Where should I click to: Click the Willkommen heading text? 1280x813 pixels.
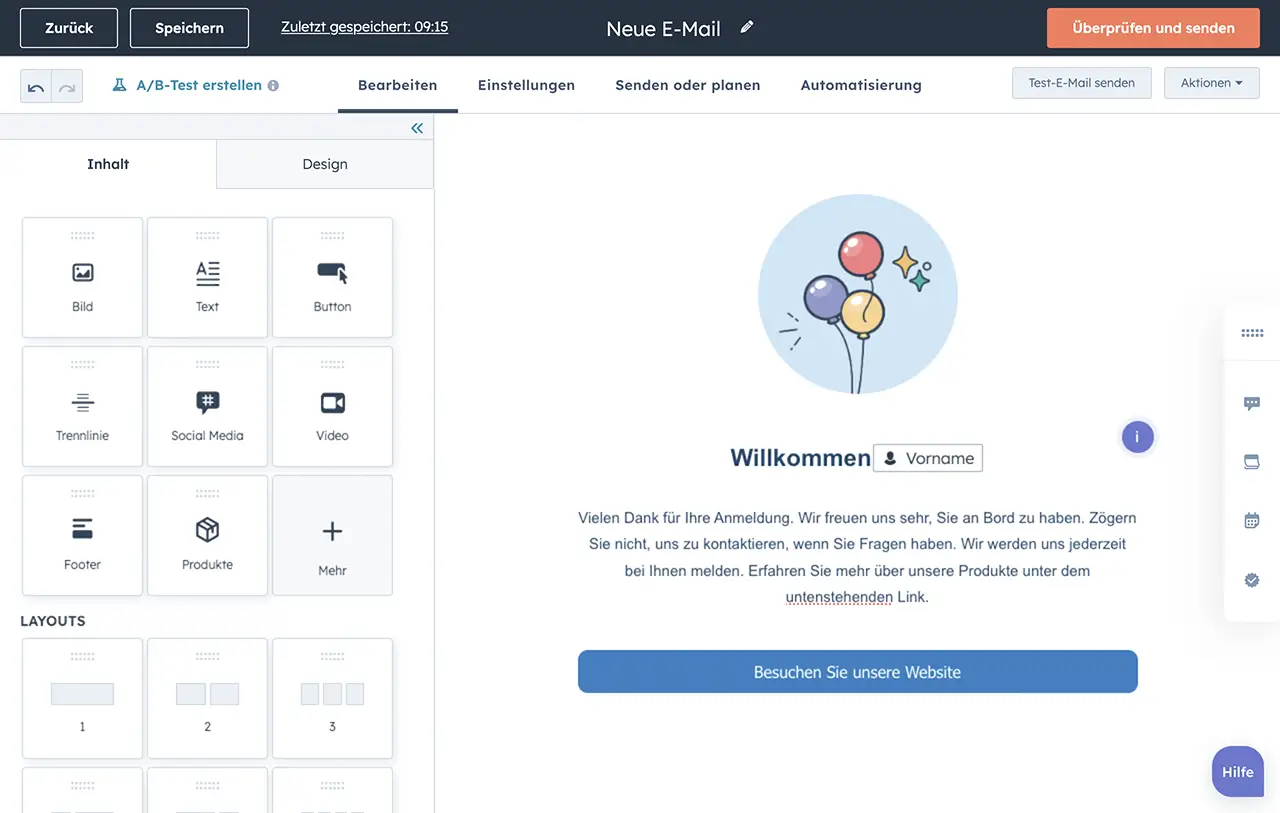[800, 458]
